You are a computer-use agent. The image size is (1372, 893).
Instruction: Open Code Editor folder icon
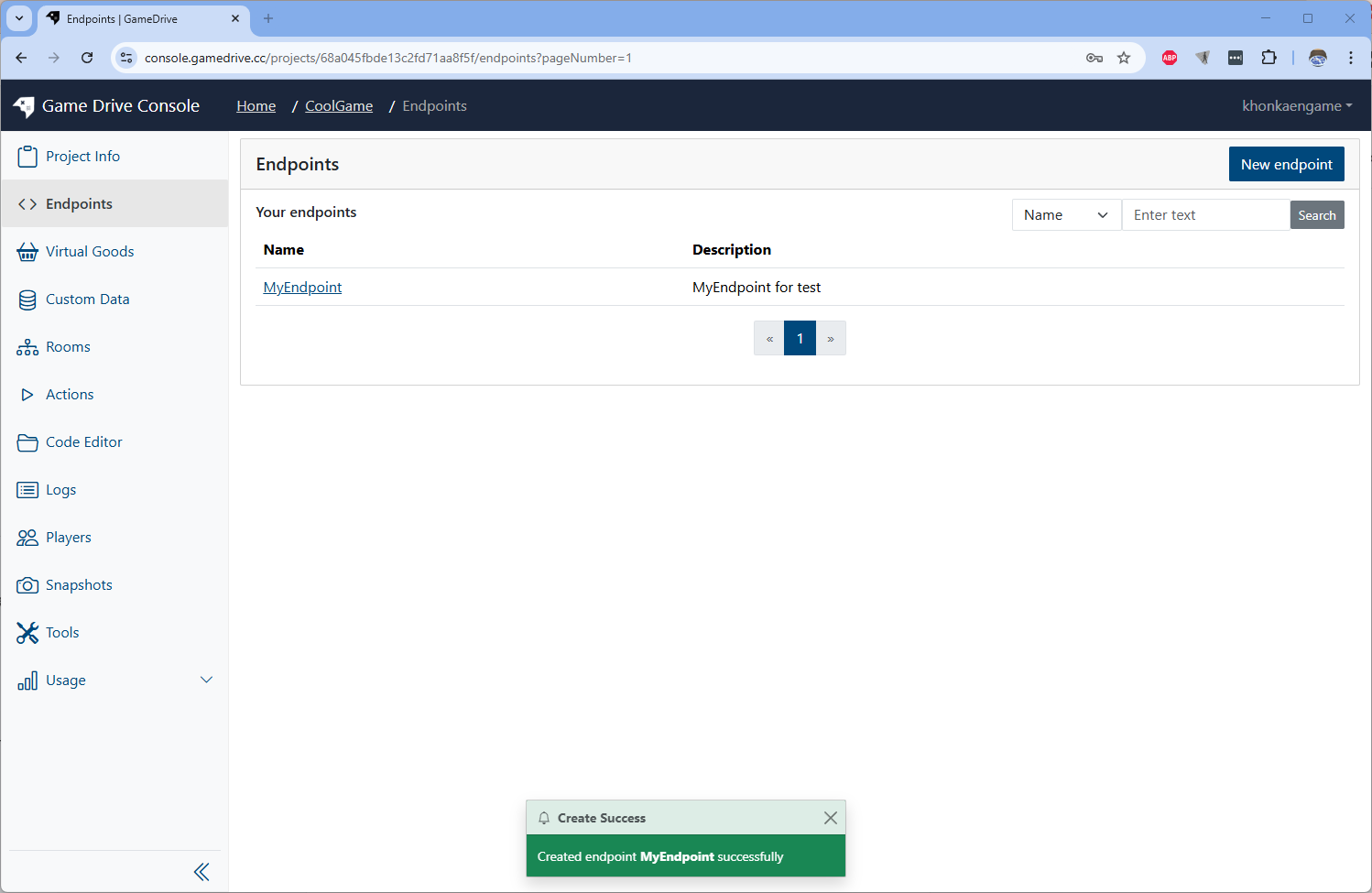(x=27, y=441)
